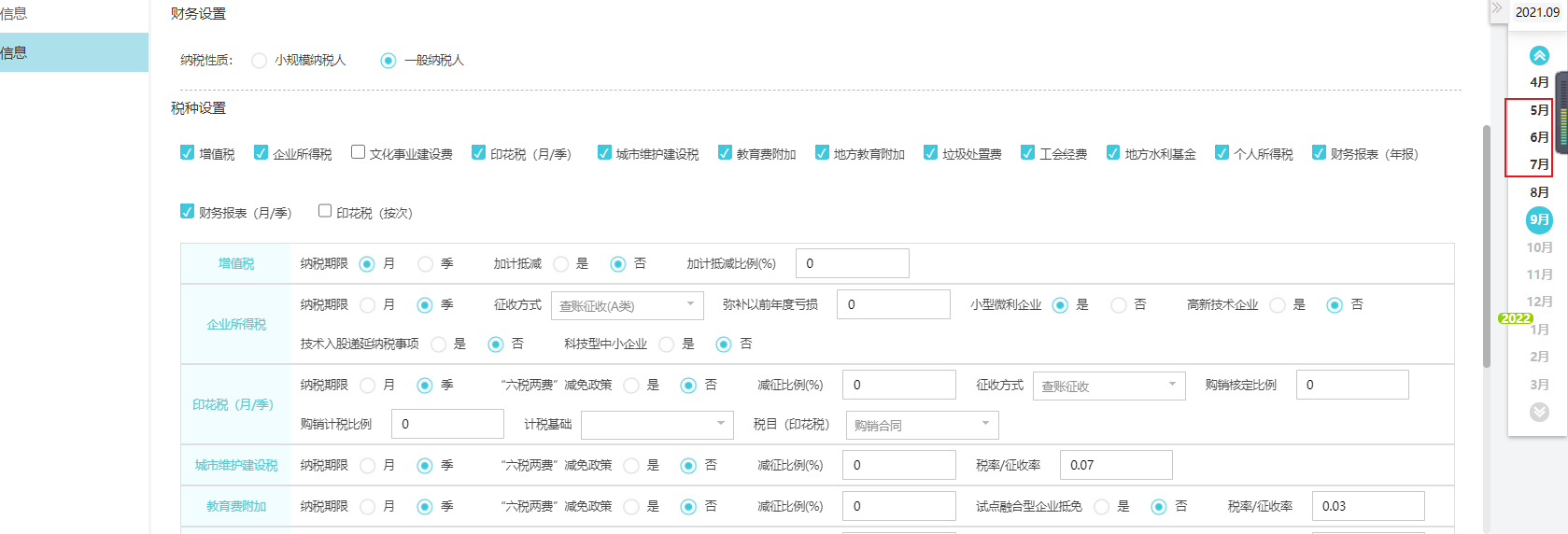Screen dimensions: 1568x534
Task: Open the 税目 购销合同 dropdown
Action: 922,425
